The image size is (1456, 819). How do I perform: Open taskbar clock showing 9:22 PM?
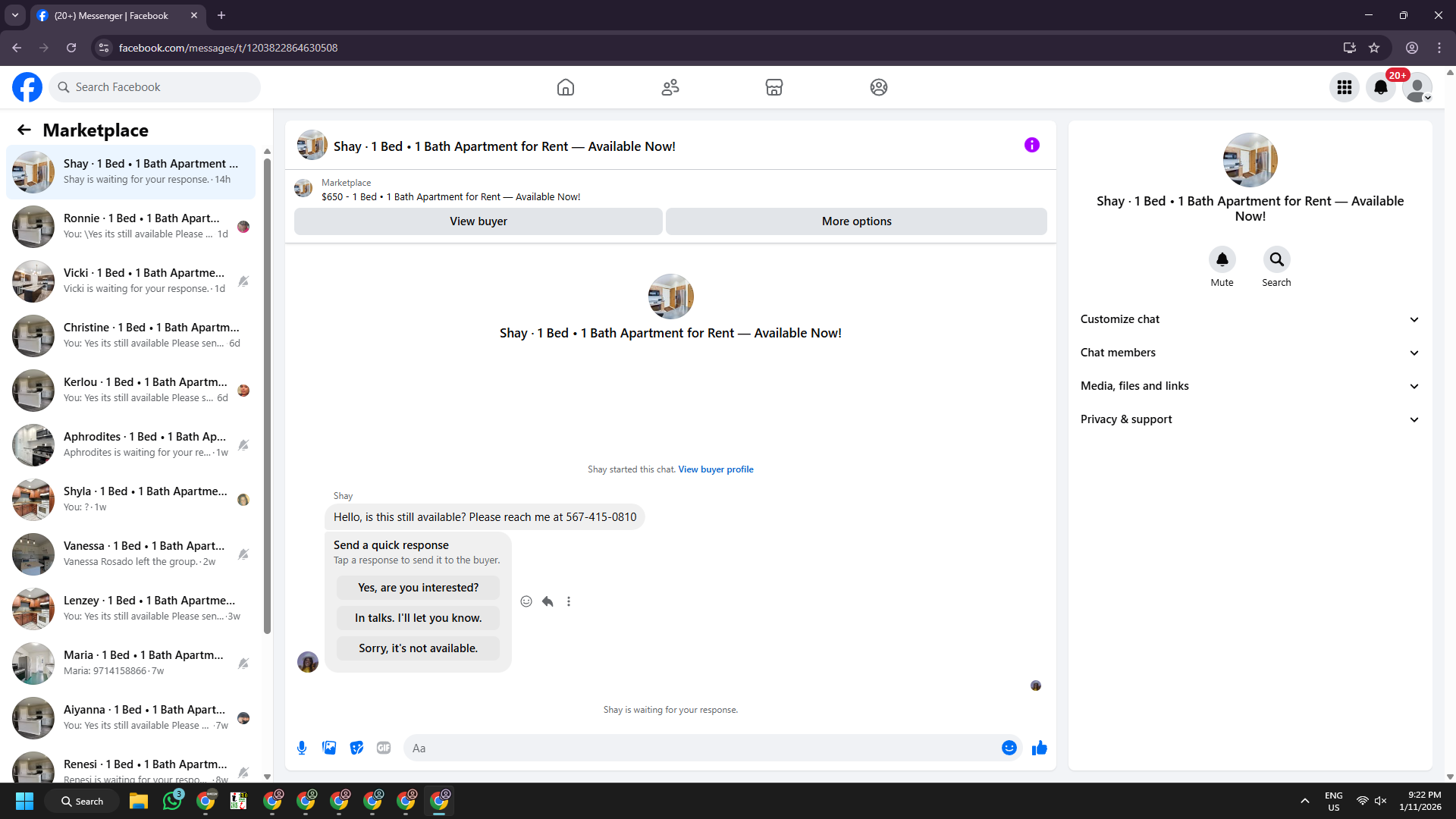pos(1420,801)
